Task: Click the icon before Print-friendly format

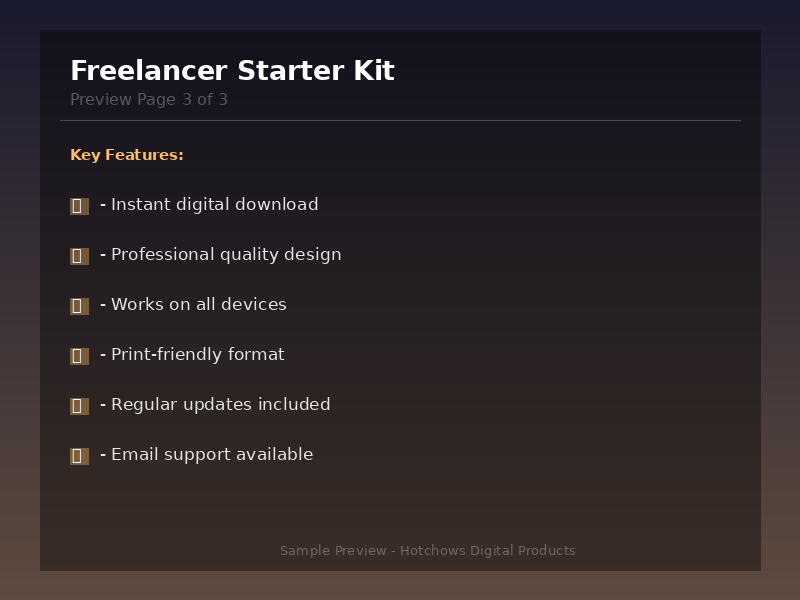Action: tap(79, 356)
